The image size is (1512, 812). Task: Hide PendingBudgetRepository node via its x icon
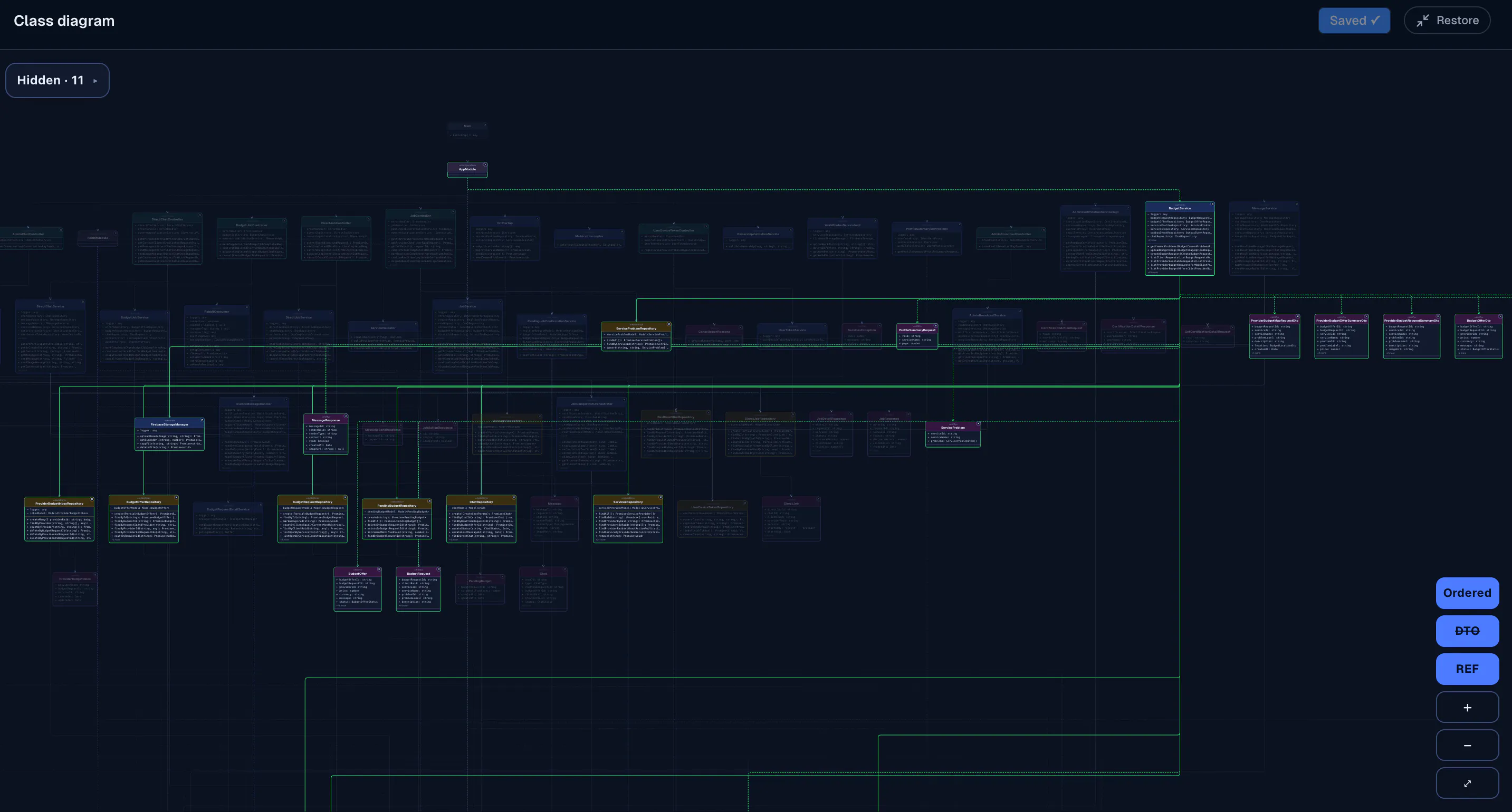[x=429, y=501]
